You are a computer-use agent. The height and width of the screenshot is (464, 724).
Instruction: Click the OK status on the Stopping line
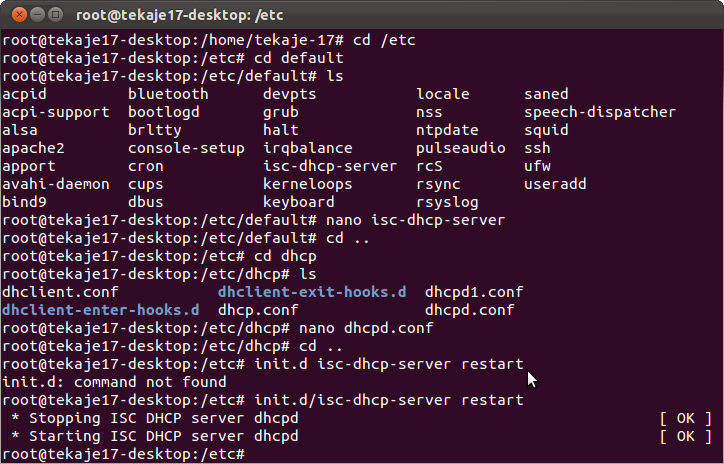click(686, 418)
